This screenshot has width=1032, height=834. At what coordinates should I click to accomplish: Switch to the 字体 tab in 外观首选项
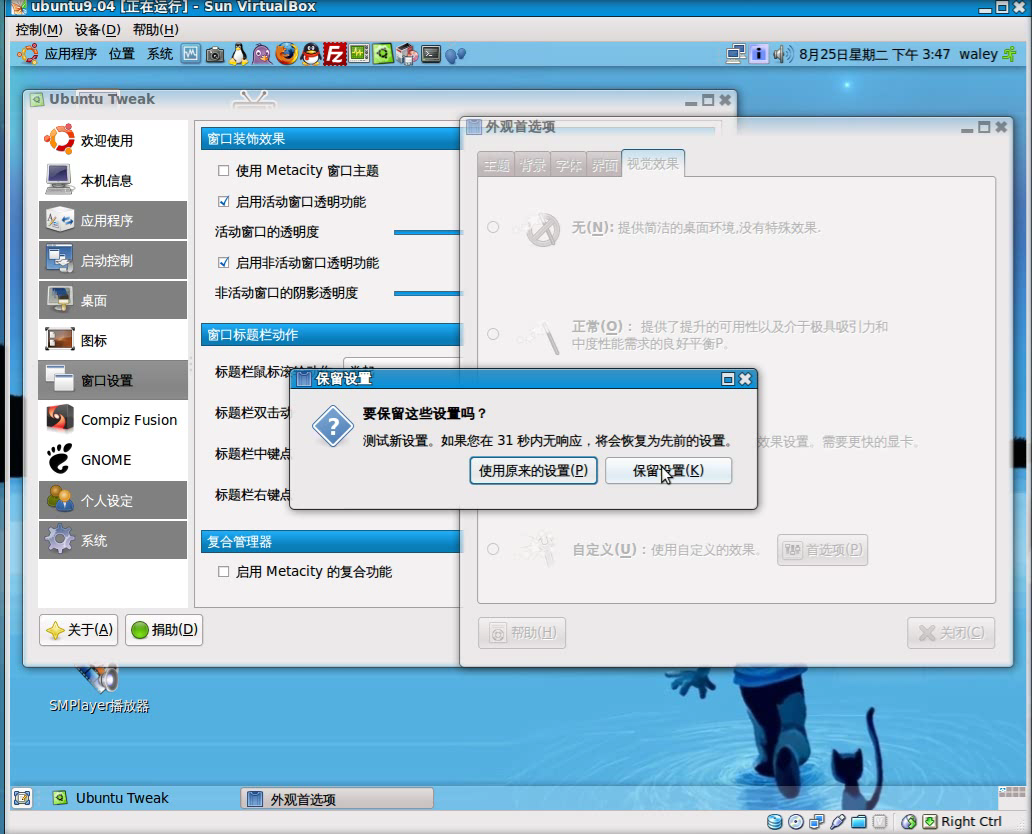568,165
